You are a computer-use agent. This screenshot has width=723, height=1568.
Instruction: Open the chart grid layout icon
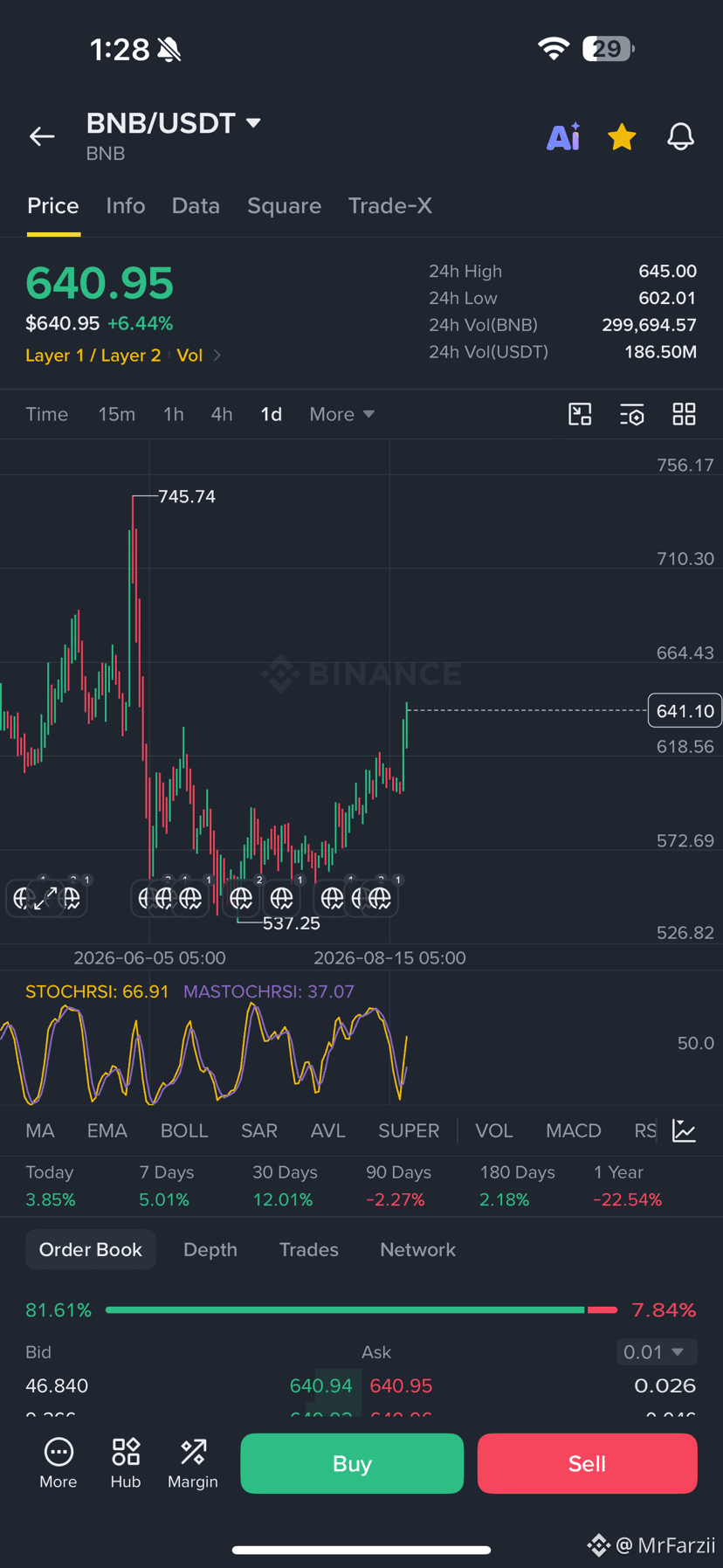click(x=685, y=414)
